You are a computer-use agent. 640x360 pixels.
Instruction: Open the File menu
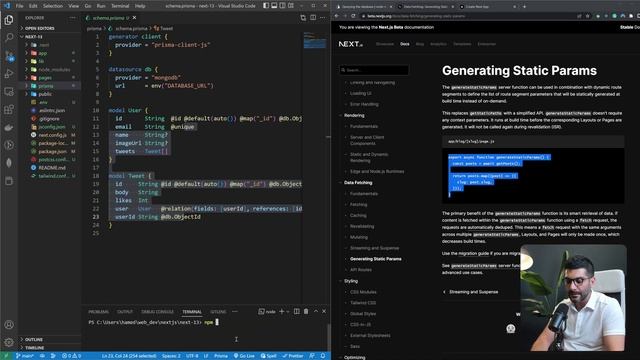click(19, 6)
